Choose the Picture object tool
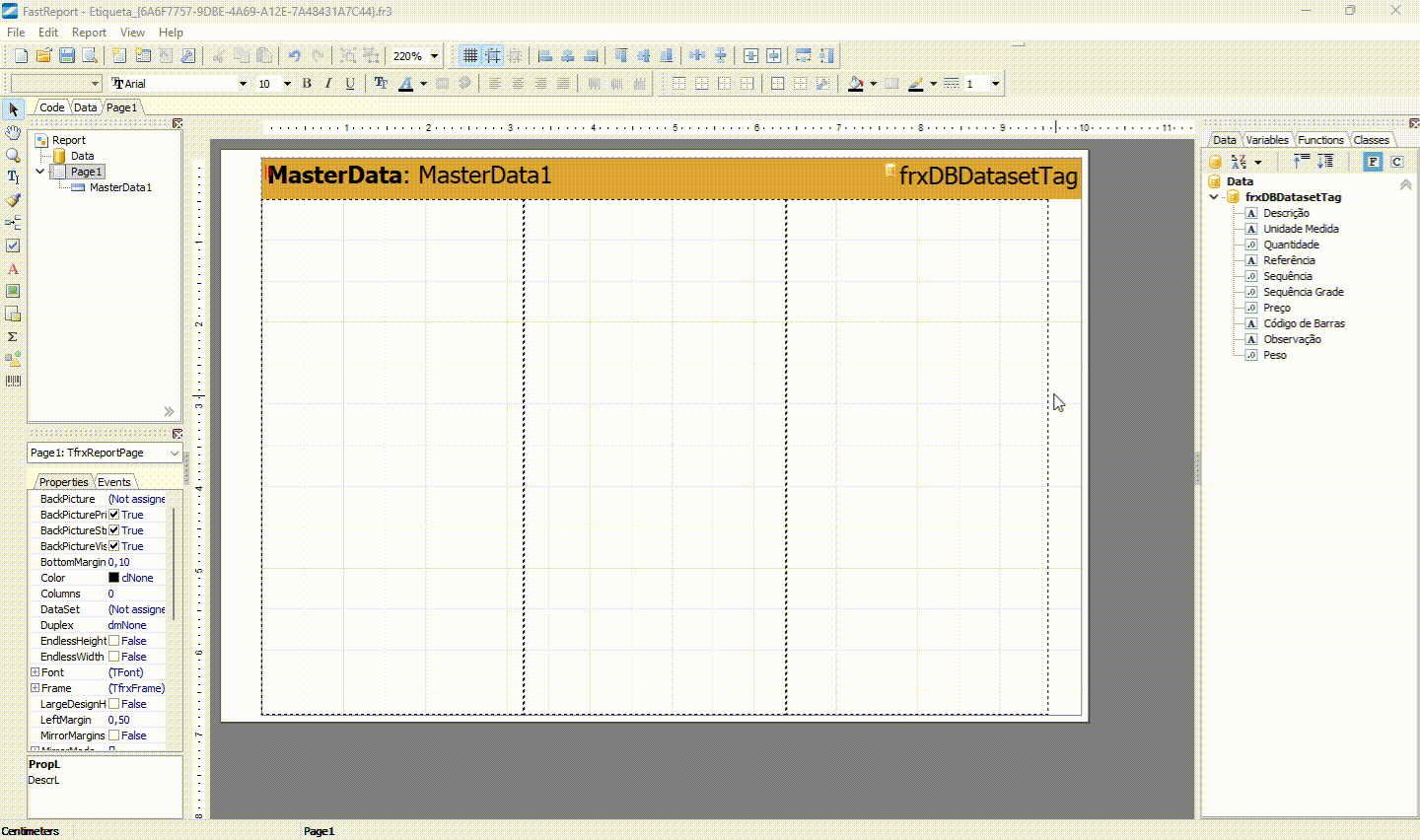Screen dimensions: 1420x840 click(13, 291)
